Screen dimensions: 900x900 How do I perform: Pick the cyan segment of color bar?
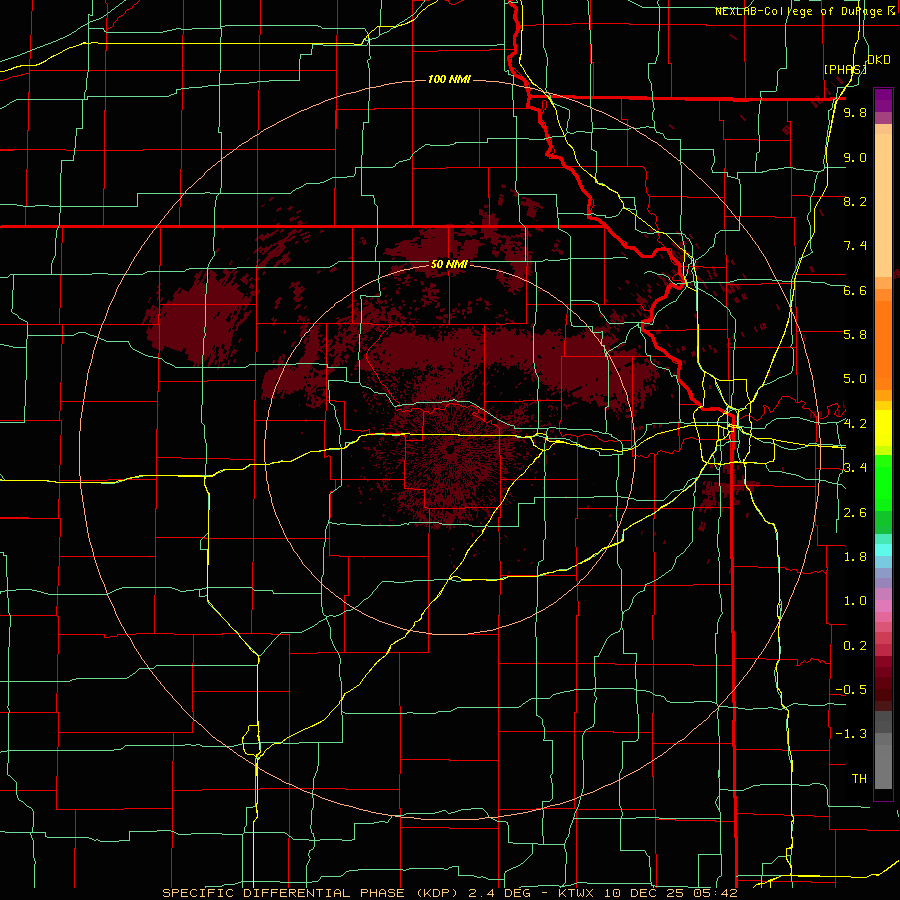tap(883, 550)
